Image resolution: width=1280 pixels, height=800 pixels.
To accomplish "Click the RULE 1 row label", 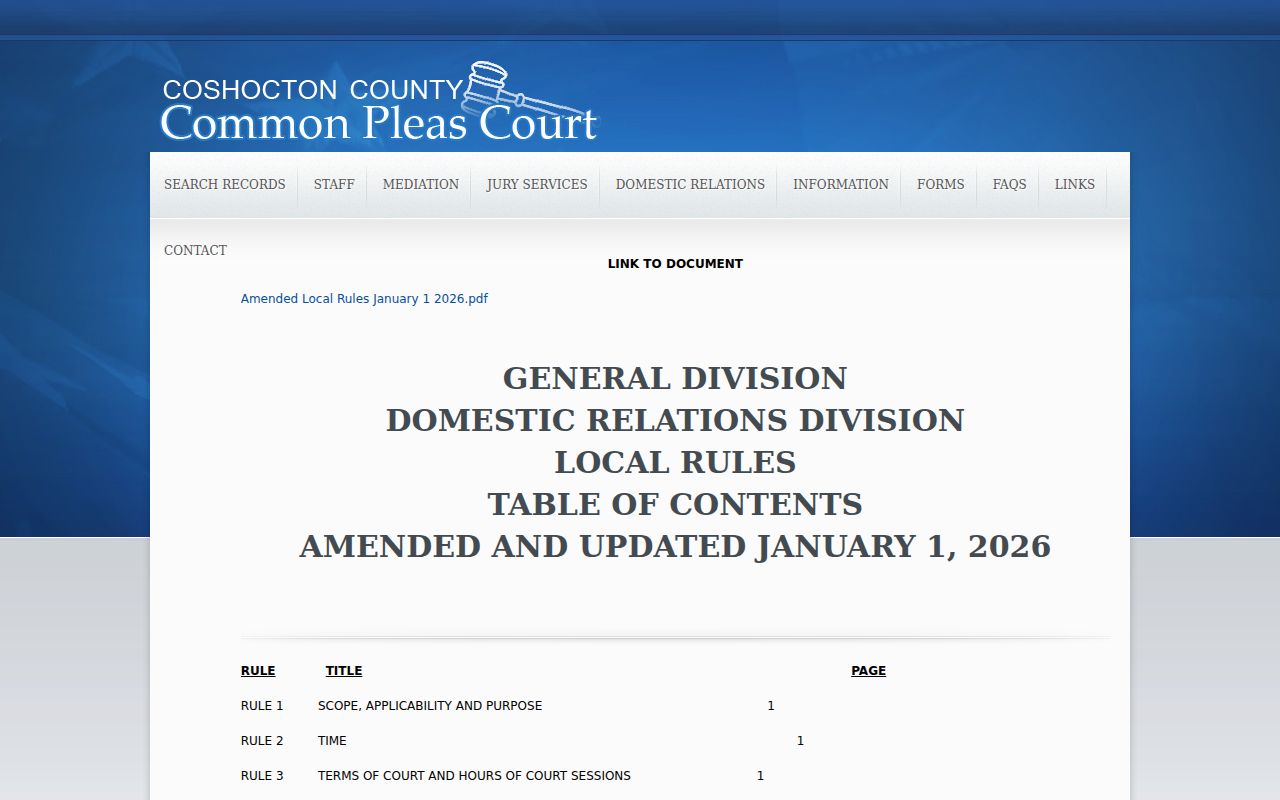I will (x=262, y=706).
